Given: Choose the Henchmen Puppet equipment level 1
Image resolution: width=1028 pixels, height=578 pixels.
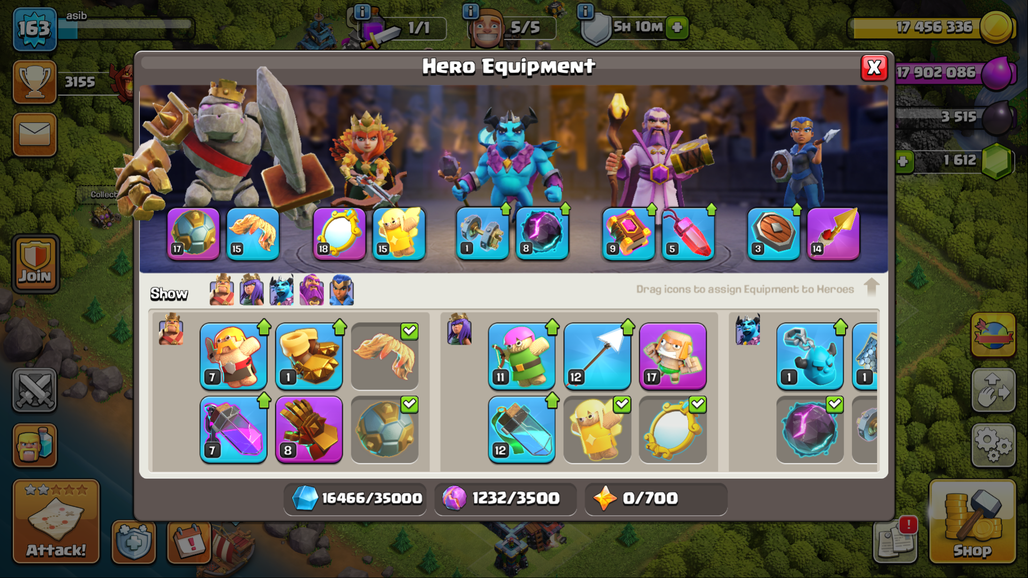Looking at the screenshot, I should click(x=810, y=356).
